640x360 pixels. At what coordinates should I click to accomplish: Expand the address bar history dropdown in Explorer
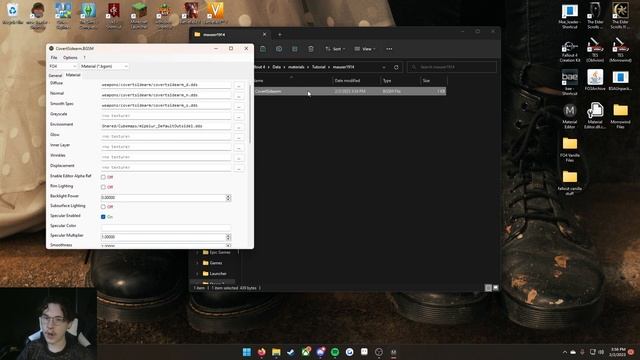click(384, 67)
